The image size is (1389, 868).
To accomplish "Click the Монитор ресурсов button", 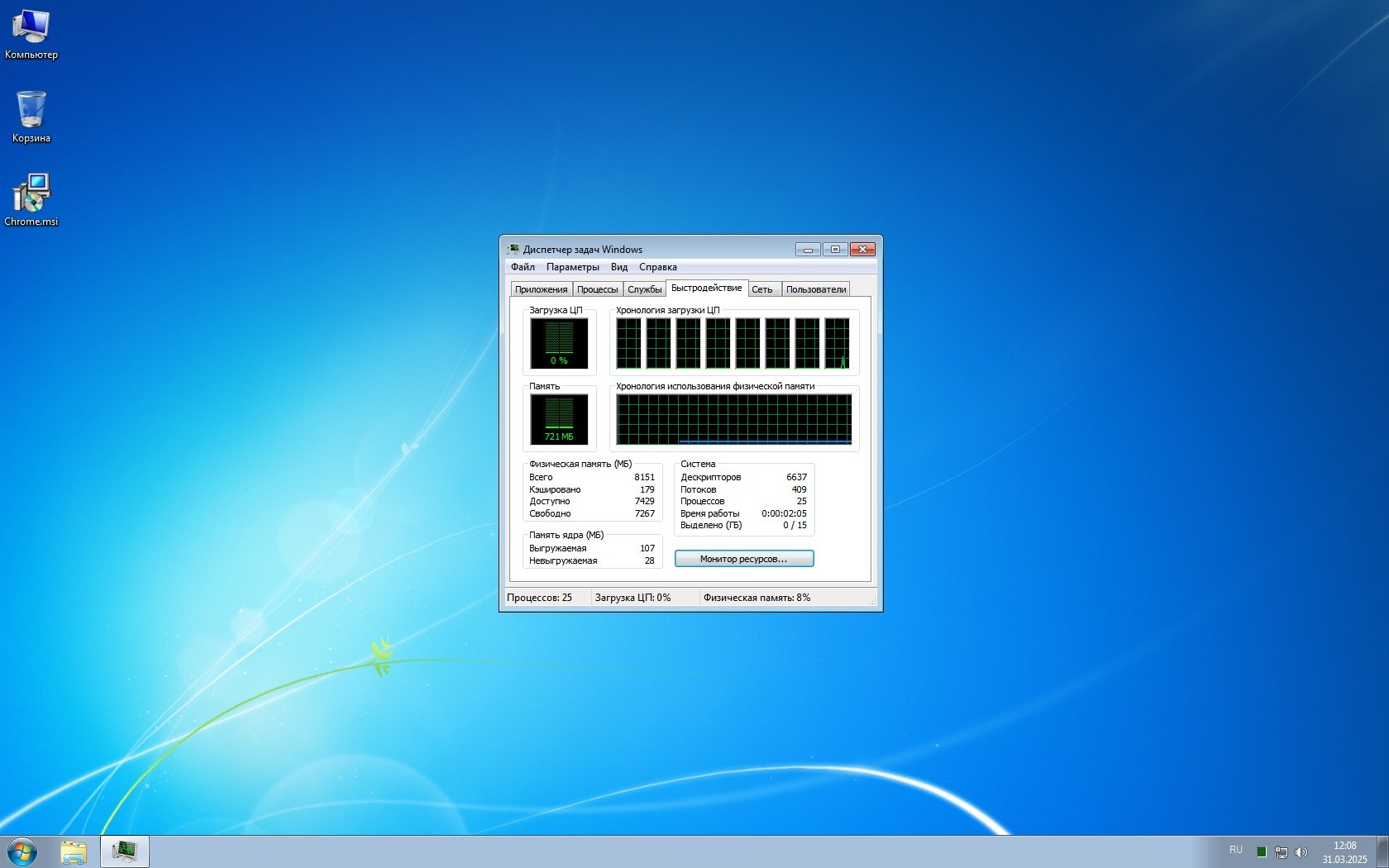I will pos(743,559).
